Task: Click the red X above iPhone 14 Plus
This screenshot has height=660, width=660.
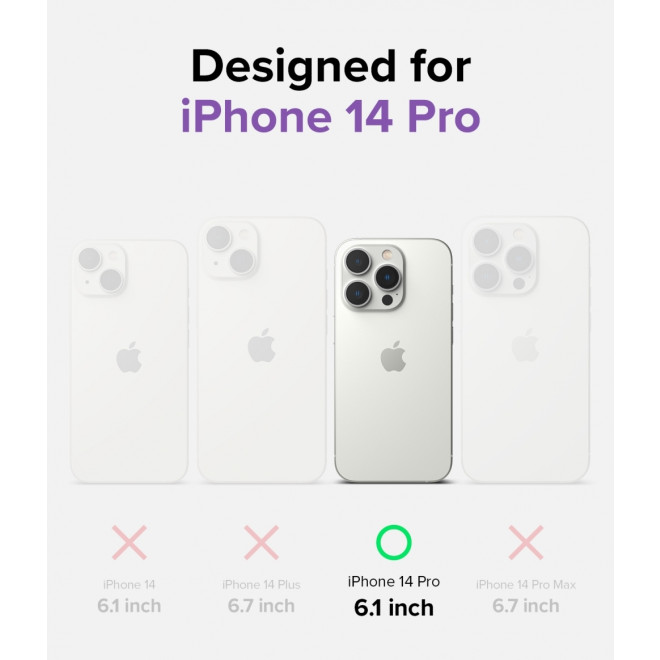Action: click(x=261, y=542)
